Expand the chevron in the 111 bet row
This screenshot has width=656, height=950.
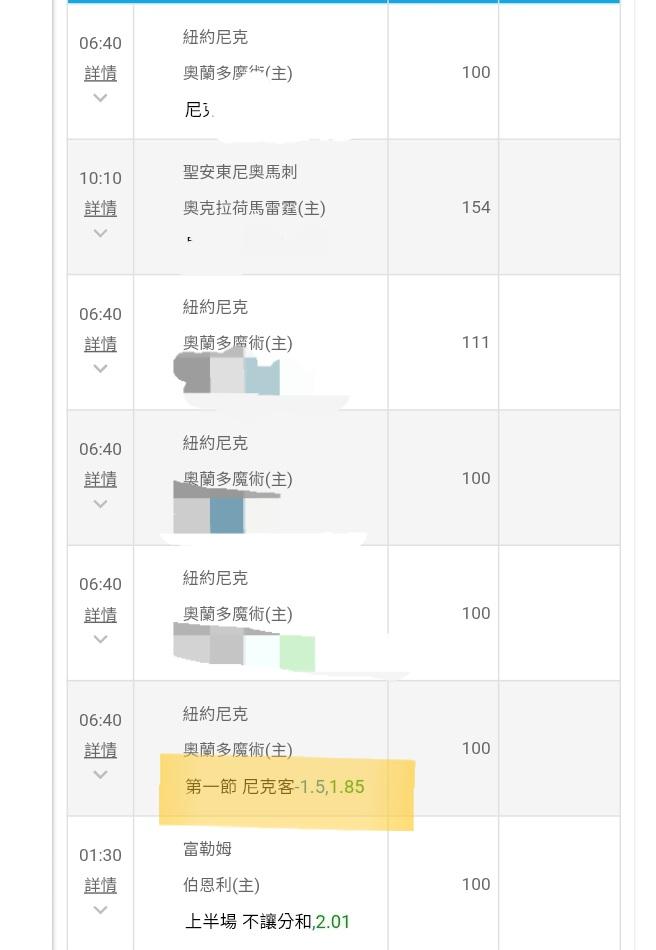pos(100,368)
